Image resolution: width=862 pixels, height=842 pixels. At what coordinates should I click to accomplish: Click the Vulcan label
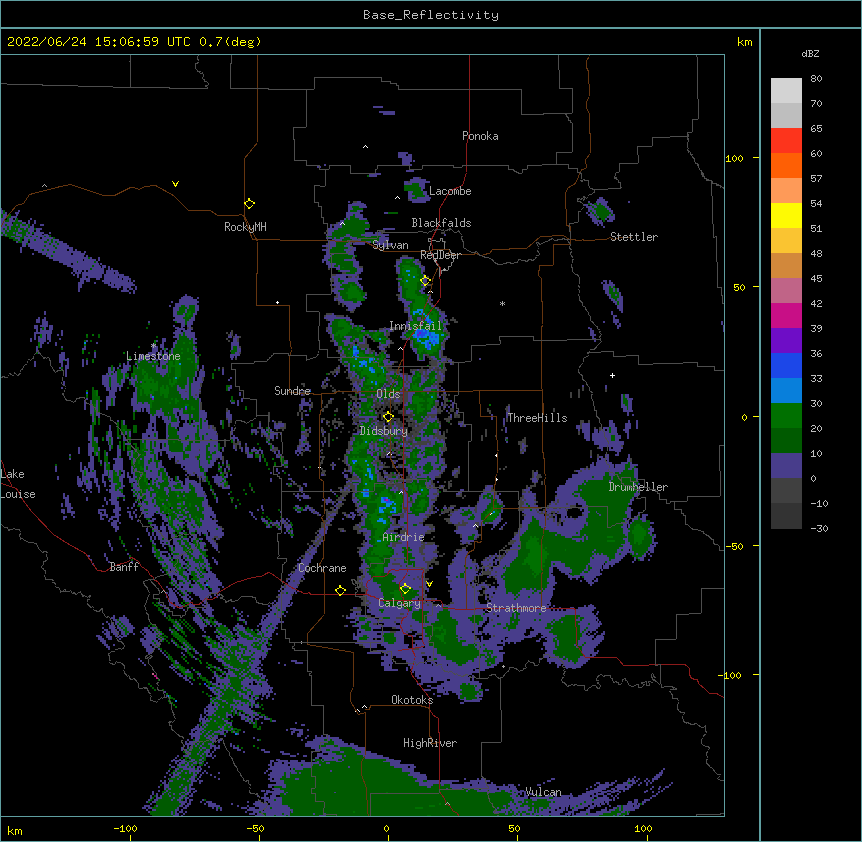(x=543, y=792)
